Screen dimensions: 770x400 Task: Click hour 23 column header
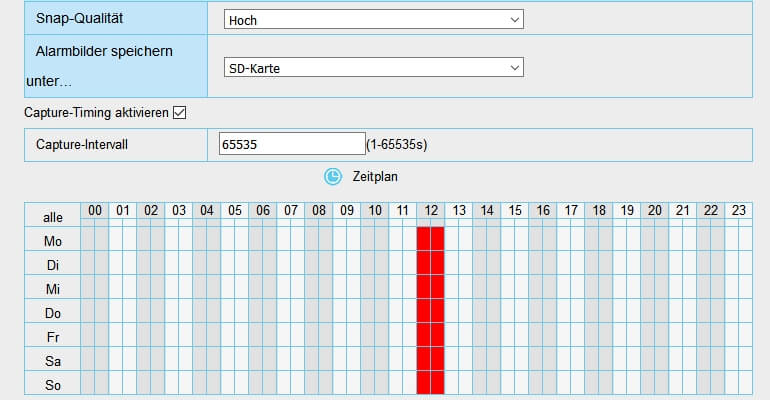click(x=739, y=210)
